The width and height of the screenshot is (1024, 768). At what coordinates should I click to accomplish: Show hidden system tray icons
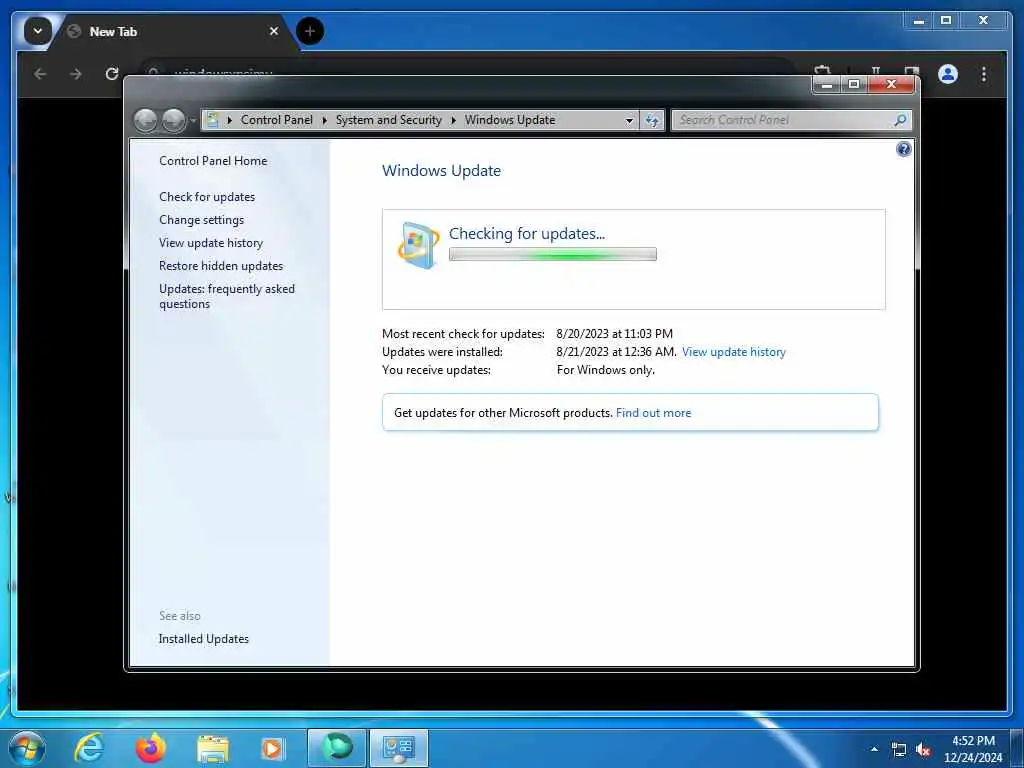coord(874,749)
